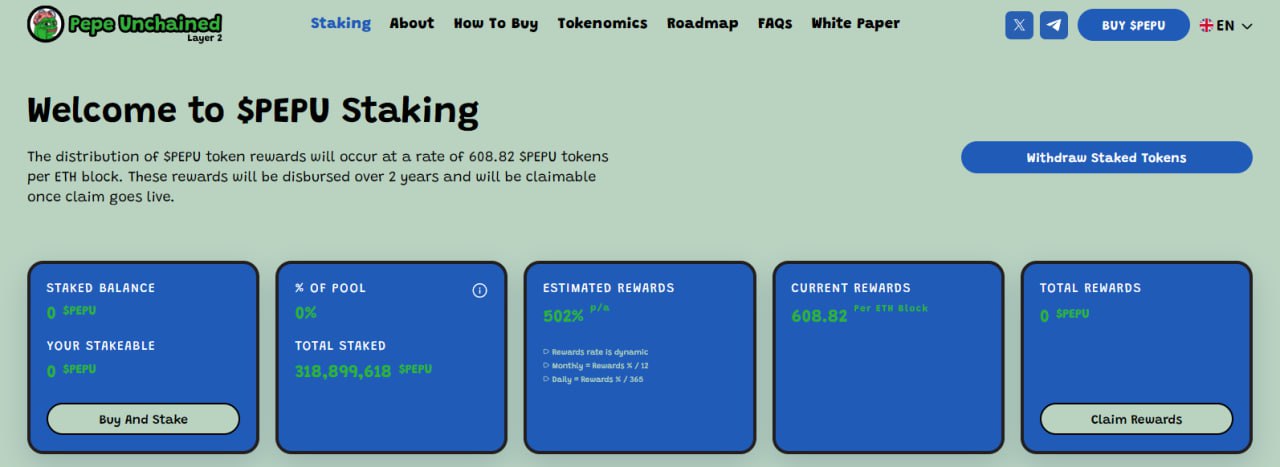Click the Buy And Stake button
The width and height of the screenshot is (1280, 467).
(143, 419)
